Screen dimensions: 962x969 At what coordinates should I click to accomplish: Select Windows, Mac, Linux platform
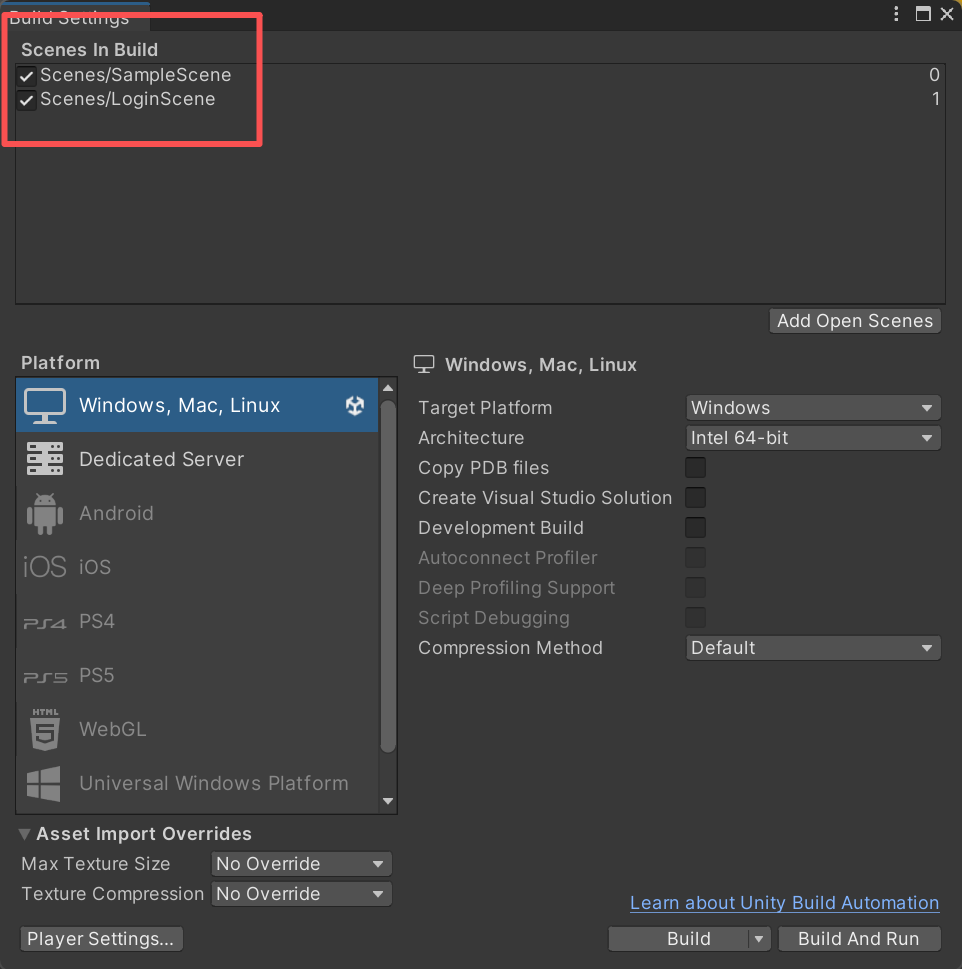click(x=197, y=405)
